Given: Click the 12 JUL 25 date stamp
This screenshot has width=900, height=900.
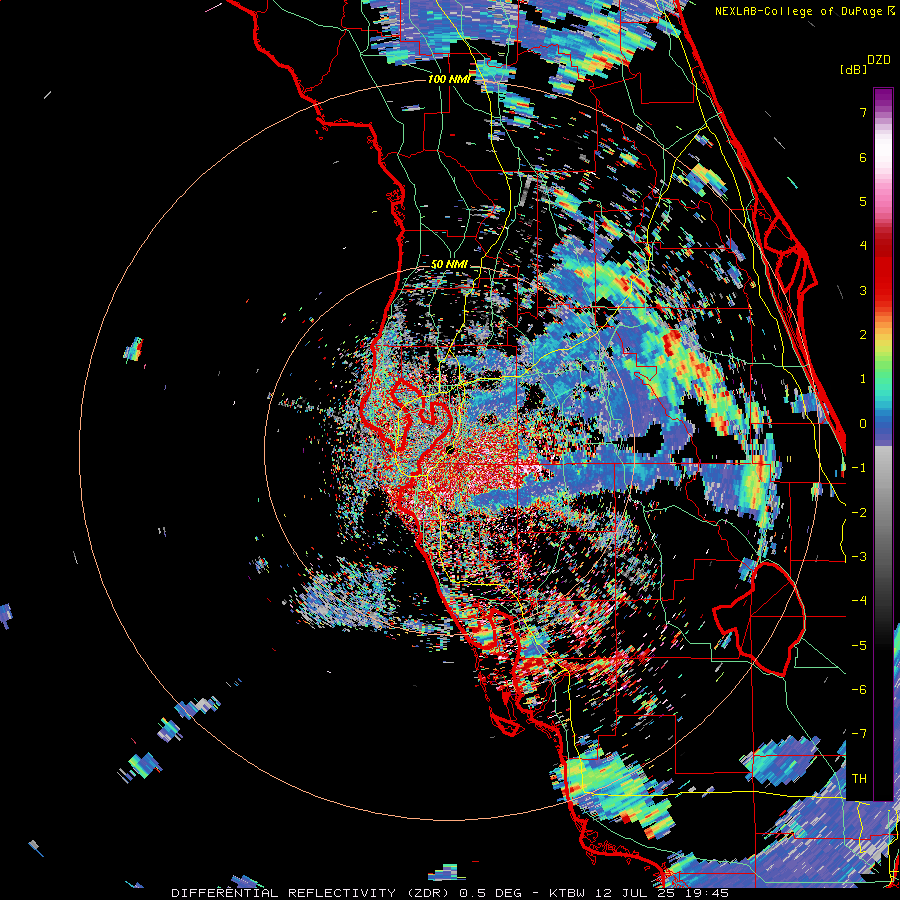Looking at the screenshot, I should pyautogui.click(x=636, y=893).
